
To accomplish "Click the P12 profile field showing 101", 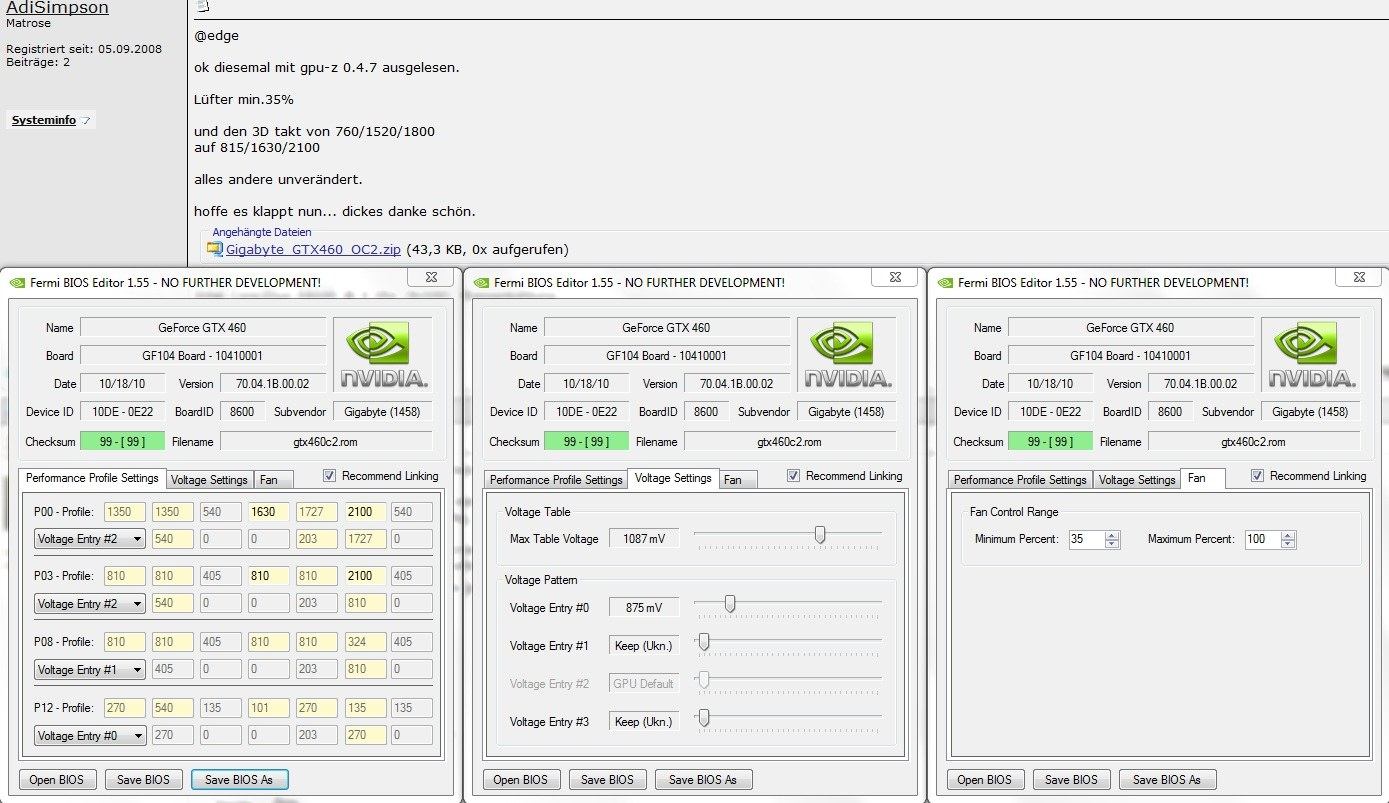I will tap(268, 708).
